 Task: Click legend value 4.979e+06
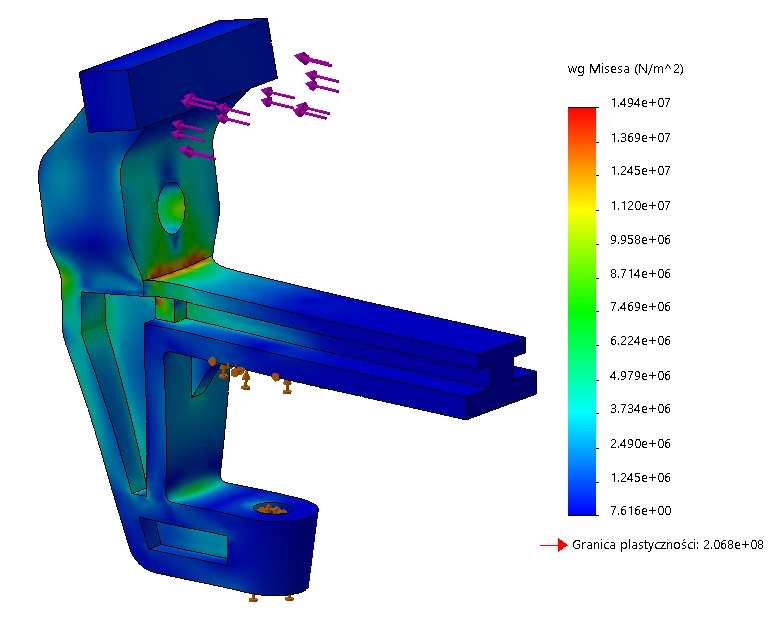(x=640, y=376)
